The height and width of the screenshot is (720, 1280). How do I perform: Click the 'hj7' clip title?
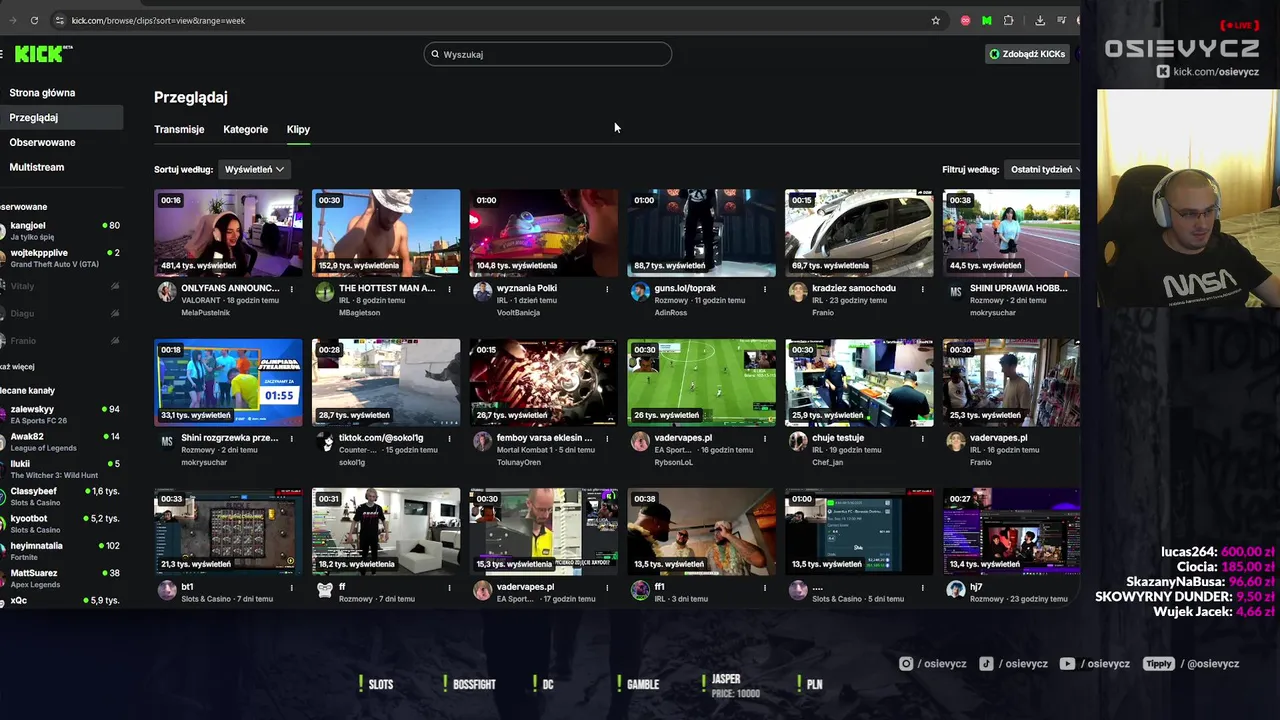976,587
